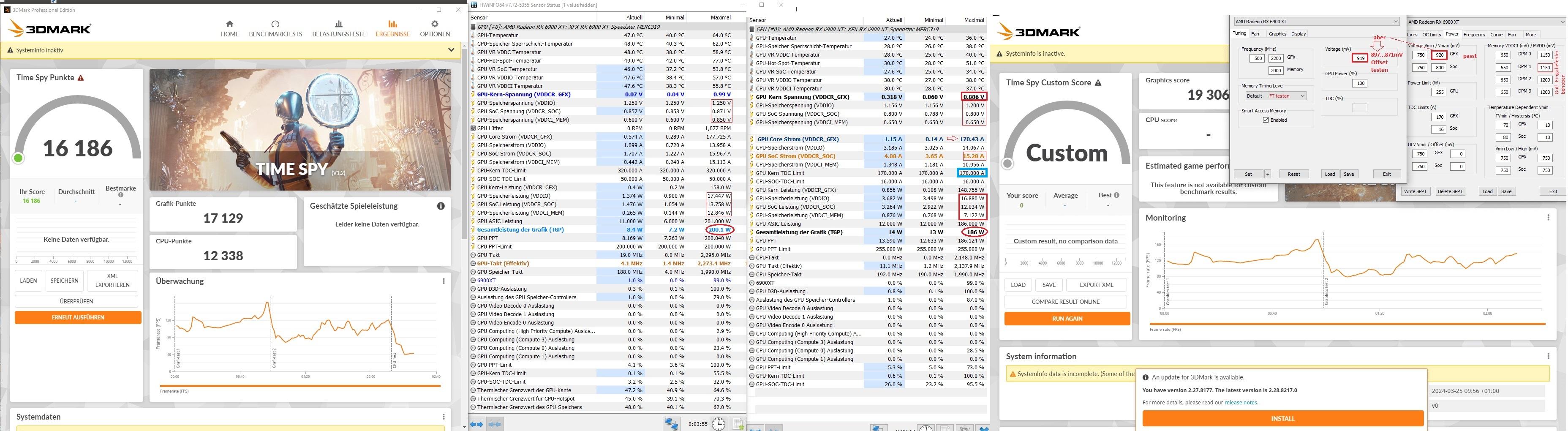Click the GPU Power (%) field showing 100

(1359, 83)
